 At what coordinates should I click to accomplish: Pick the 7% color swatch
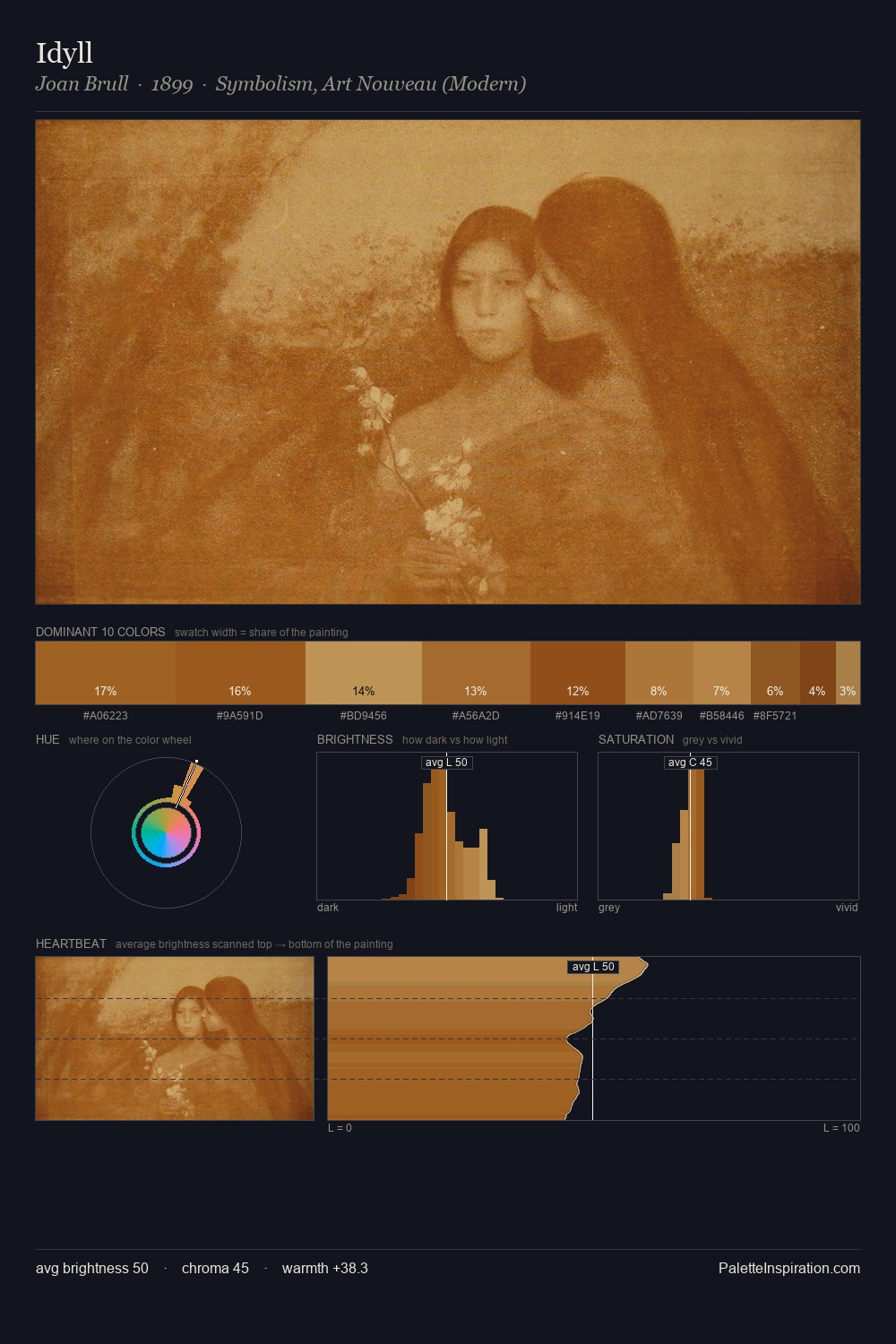(721, 673)
